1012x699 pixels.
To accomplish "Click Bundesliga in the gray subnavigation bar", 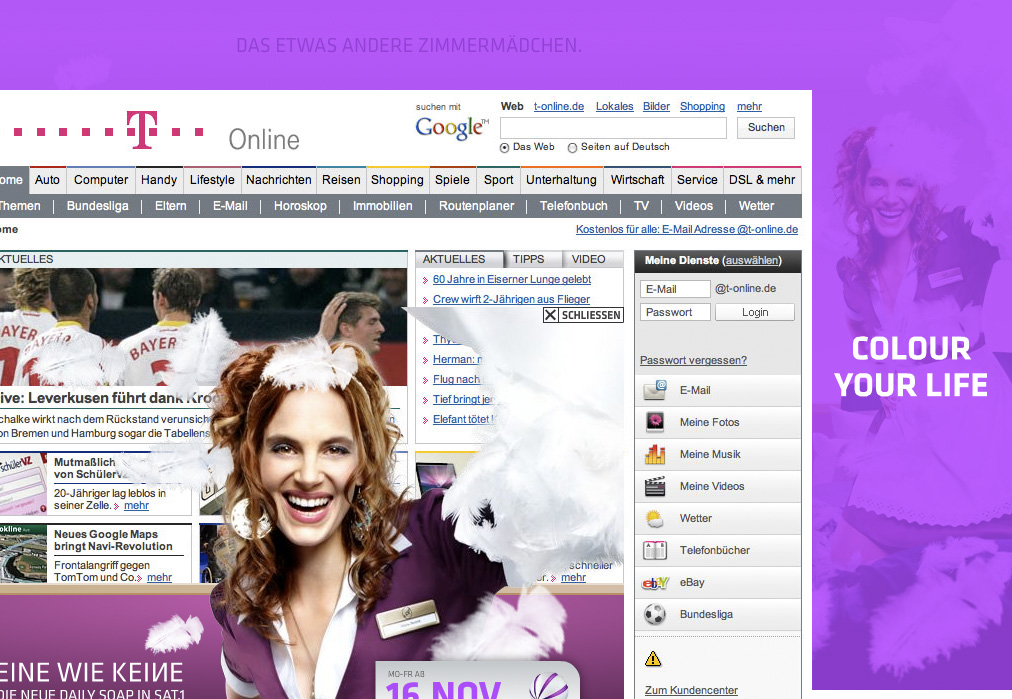I will pos(97,206).
